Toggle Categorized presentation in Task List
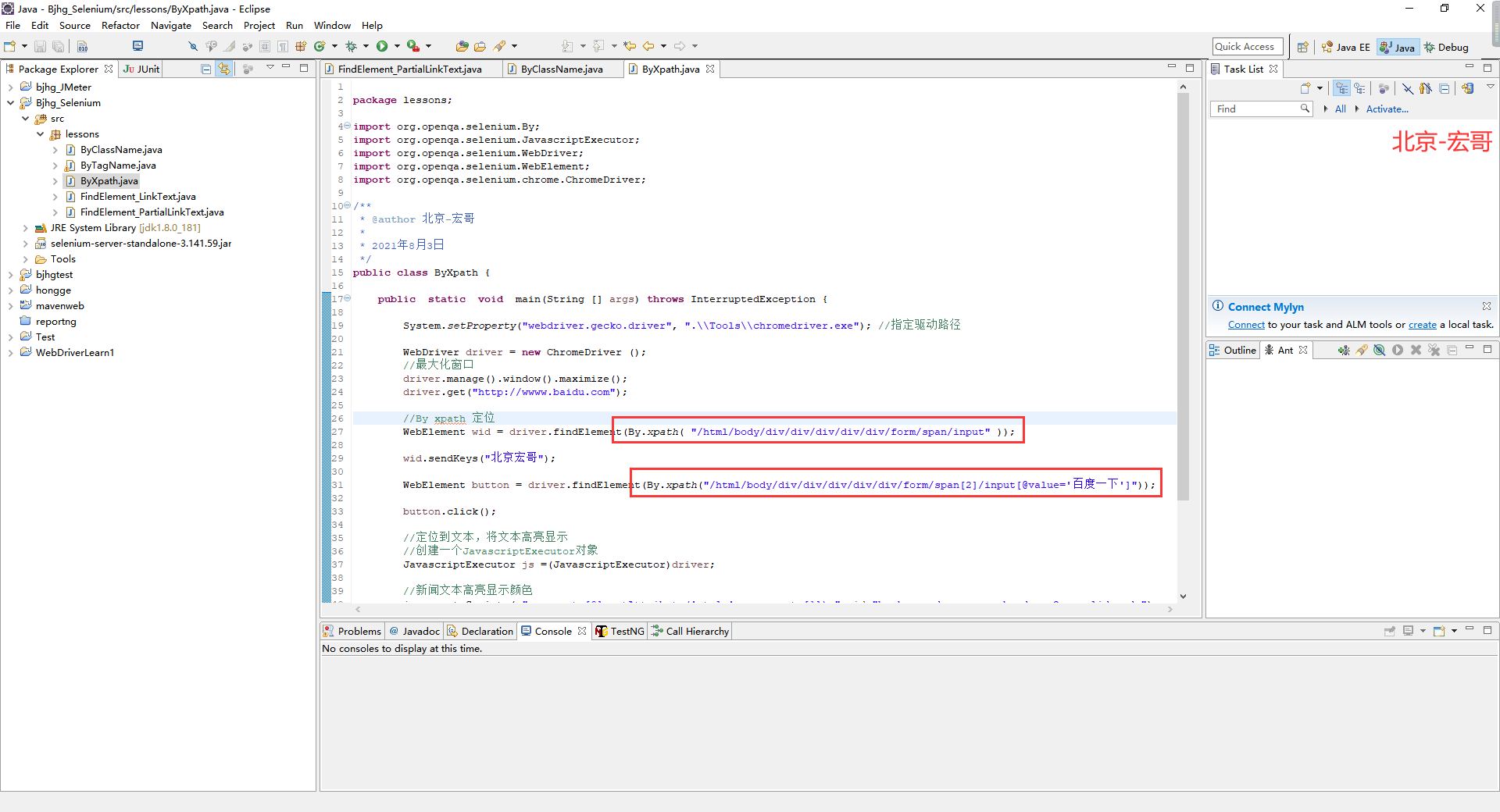 point(1342,88)
